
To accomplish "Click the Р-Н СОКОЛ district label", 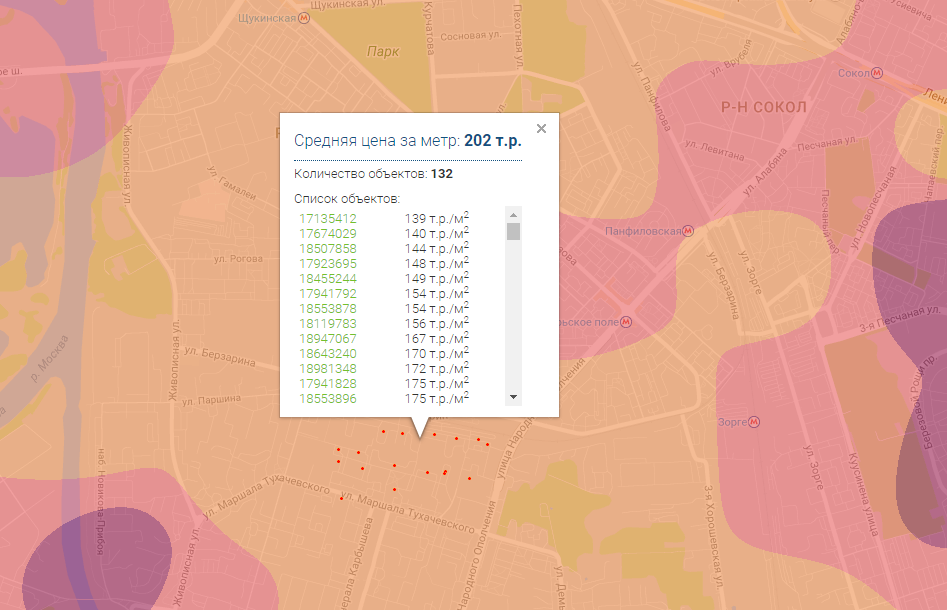I will coord(763,108).
